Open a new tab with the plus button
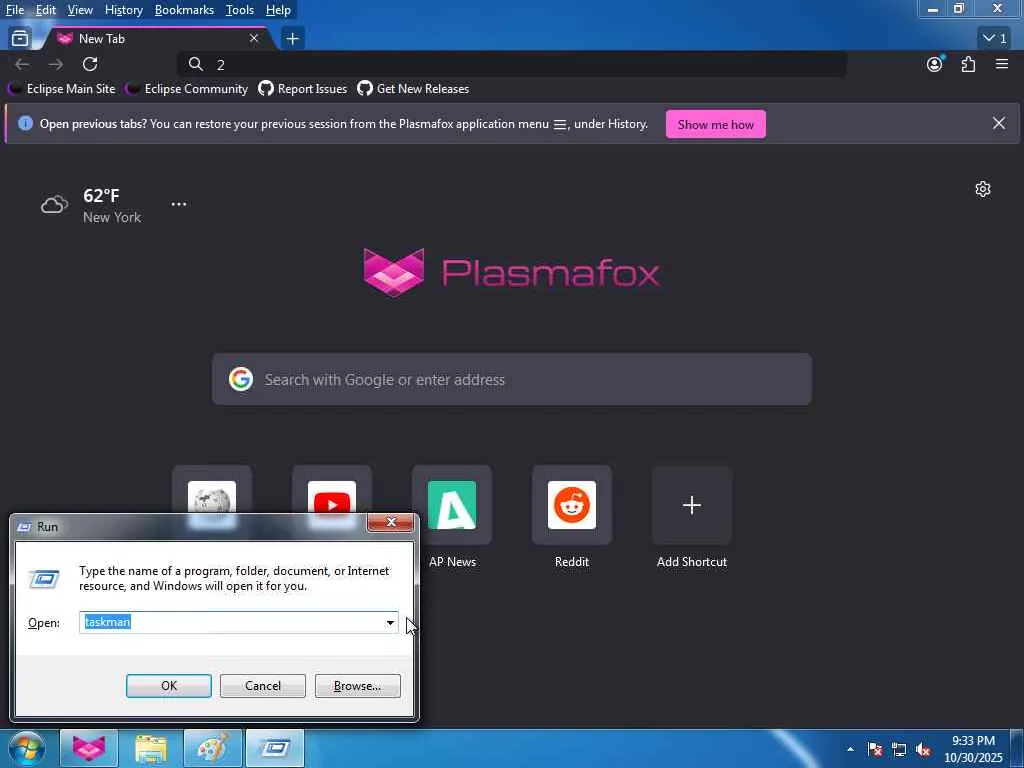Viewport: 1024px width, 768px height. click(x=292, y=39)
